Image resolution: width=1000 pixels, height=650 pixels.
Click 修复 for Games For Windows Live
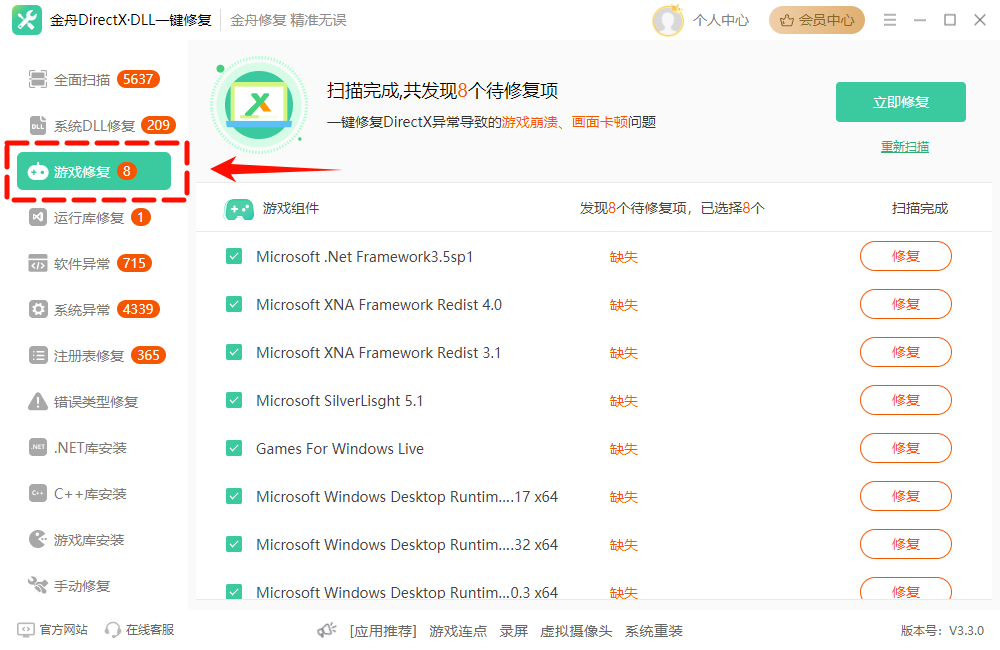[906, 448]
